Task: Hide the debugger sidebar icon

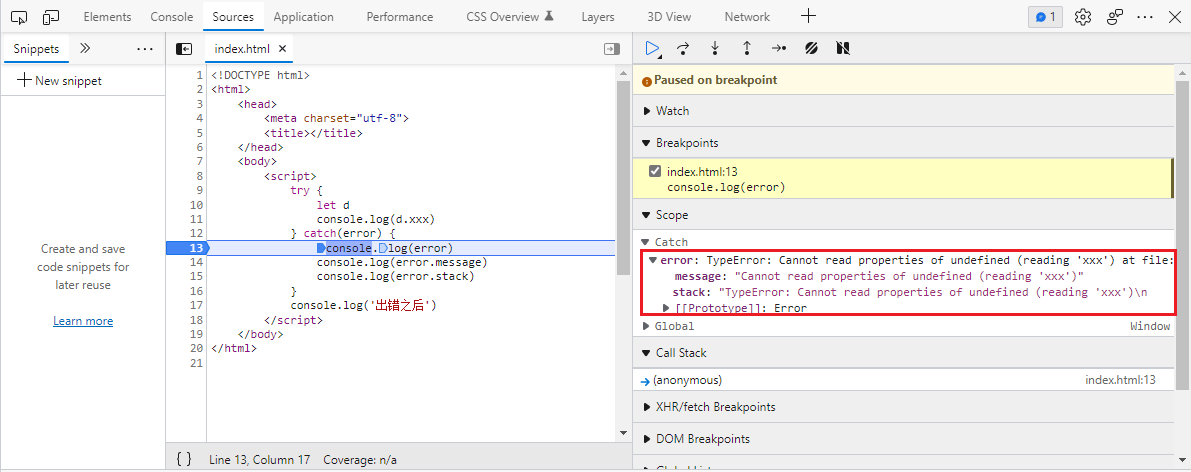Action: click(611, 49)
